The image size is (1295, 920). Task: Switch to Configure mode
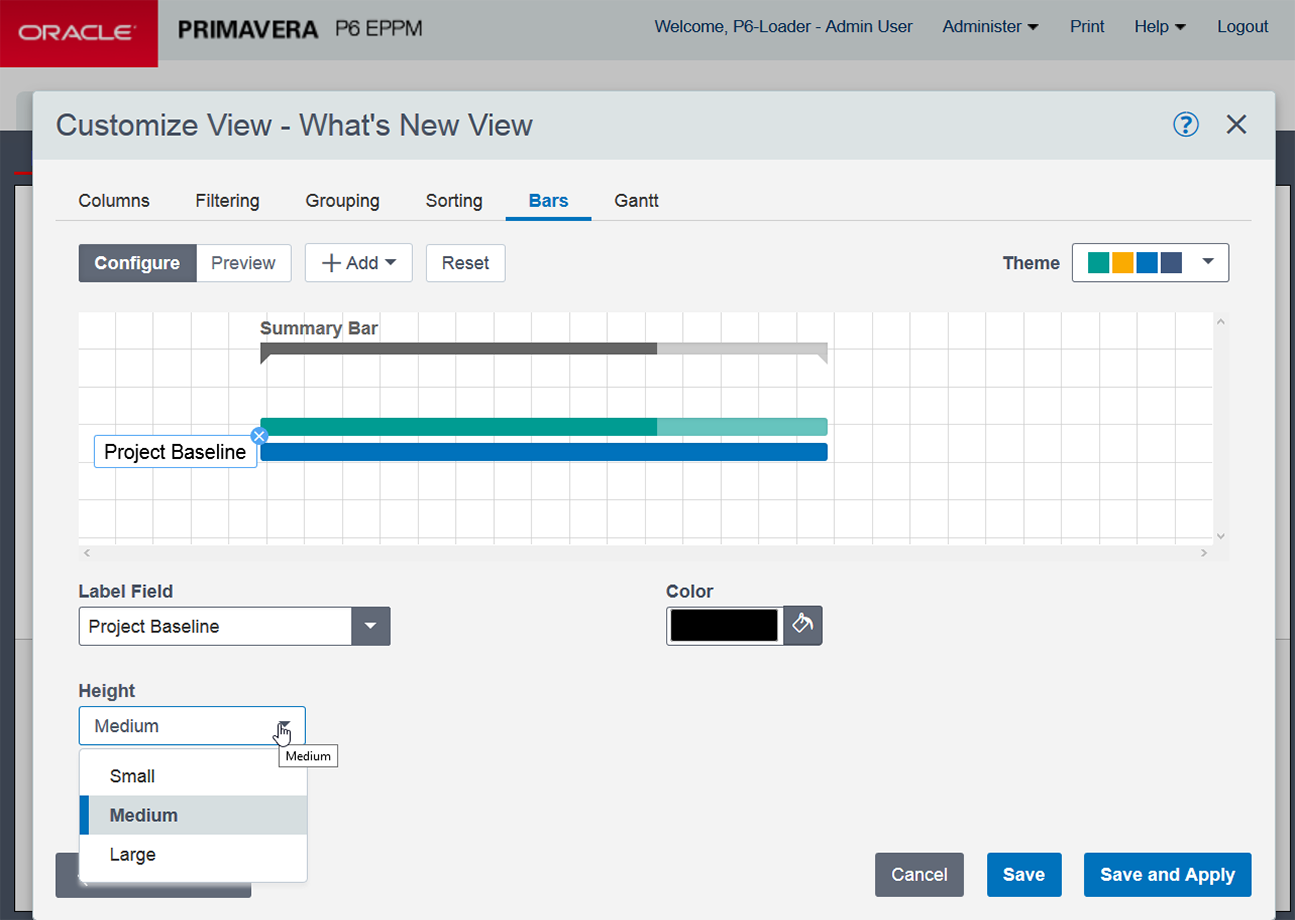coord(137,263)
